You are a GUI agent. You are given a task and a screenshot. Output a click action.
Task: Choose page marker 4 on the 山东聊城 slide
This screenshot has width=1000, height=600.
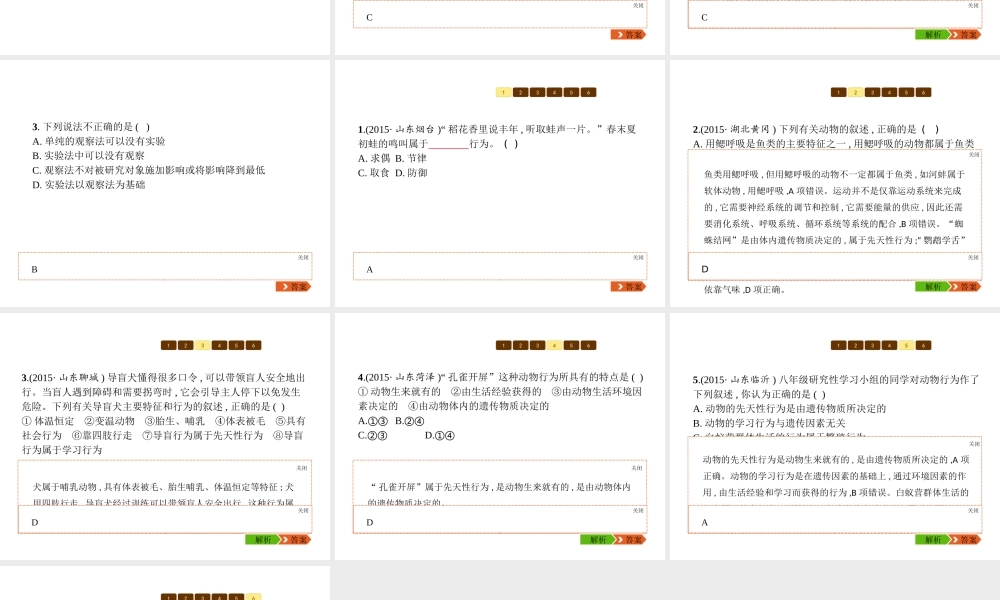tap(219, 346)
